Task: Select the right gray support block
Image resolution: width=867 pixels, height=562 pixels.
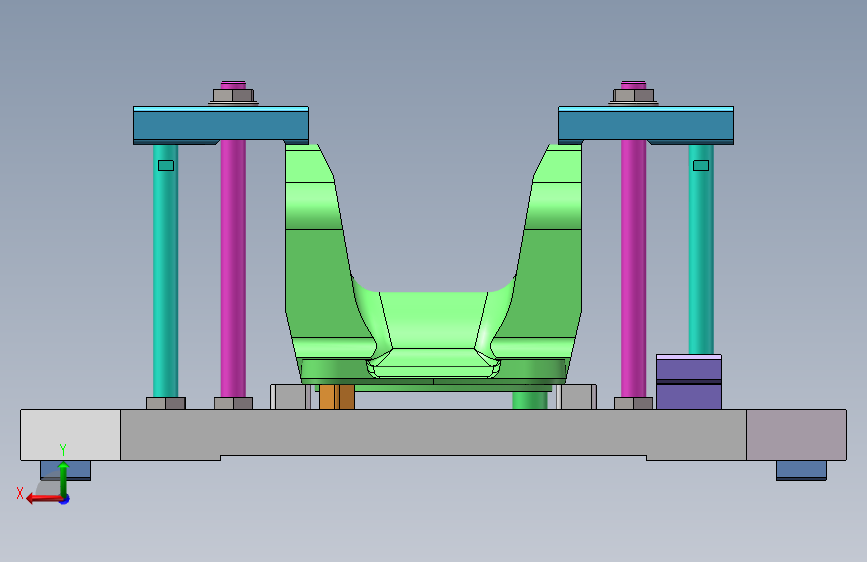Action: pyautogui.click(x=576, y=397)
